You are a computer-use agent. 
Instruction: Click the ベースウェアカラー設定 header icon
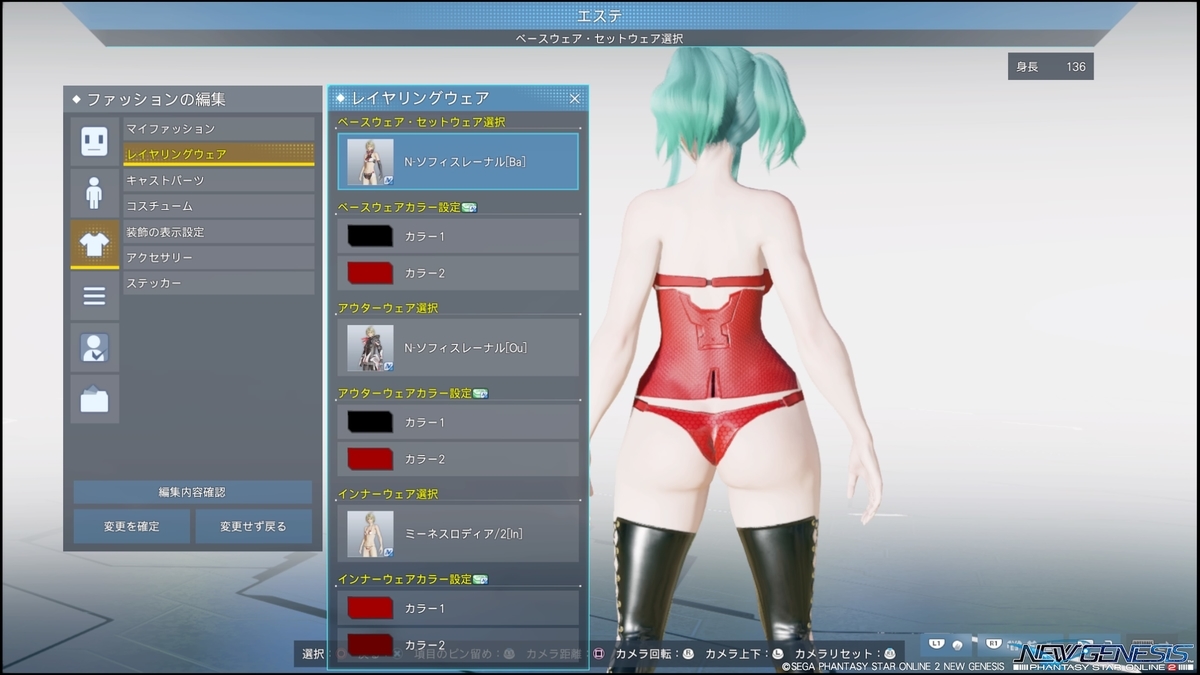click(x=470, y=207)
